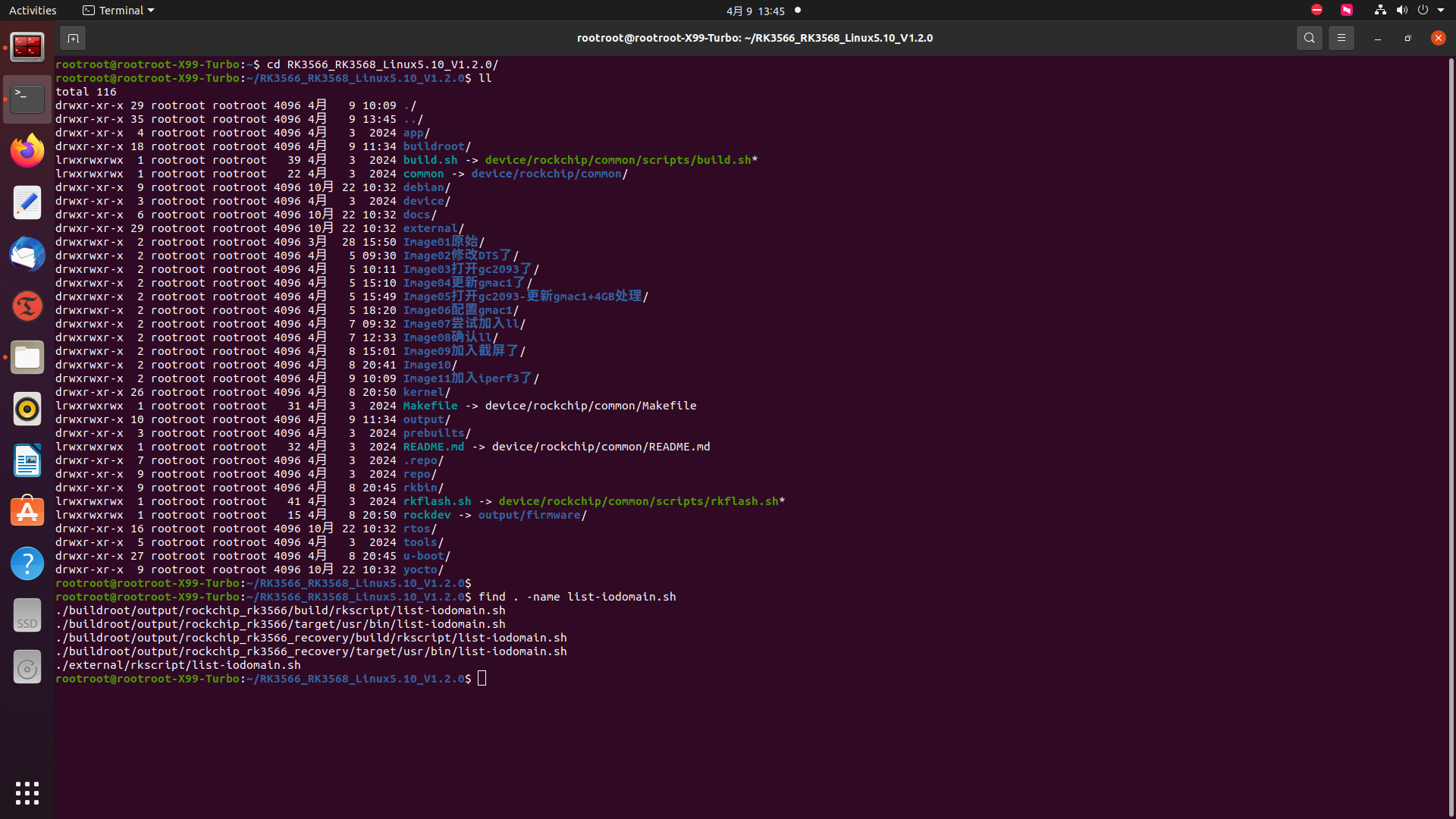
Task: Open Thunderbird mail in the dock
Action: tap(27, 254)
